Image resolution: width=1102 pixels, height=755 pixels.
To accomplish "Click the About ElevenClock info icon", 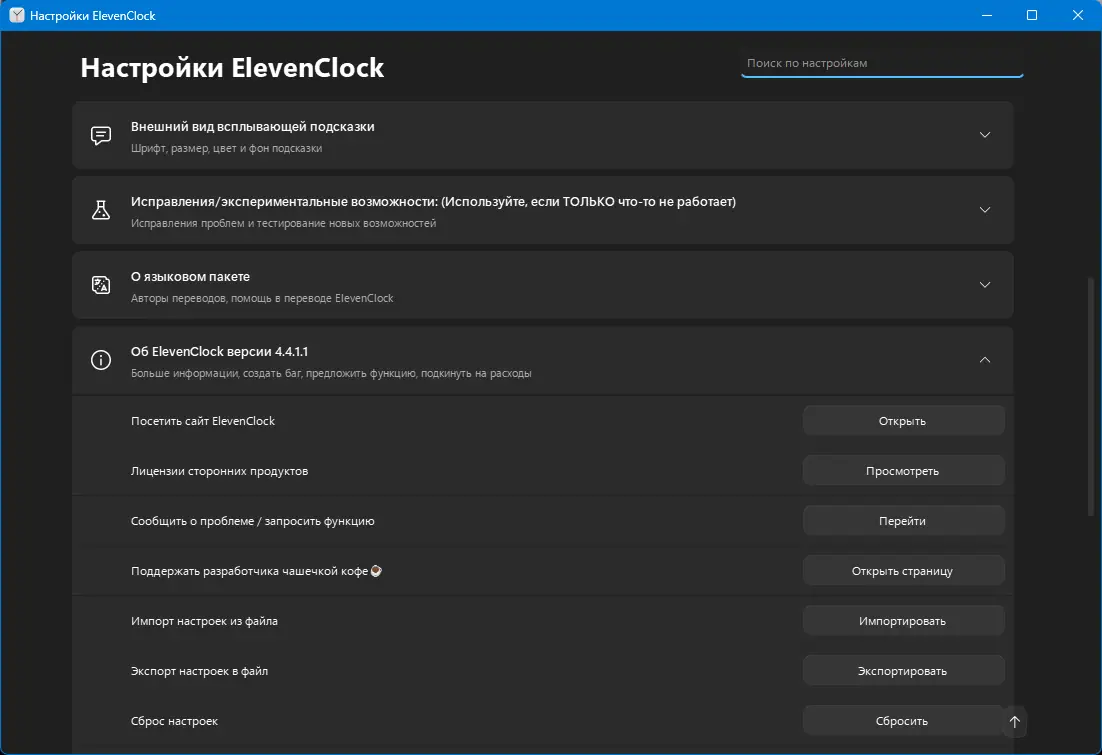I will 101,360.
